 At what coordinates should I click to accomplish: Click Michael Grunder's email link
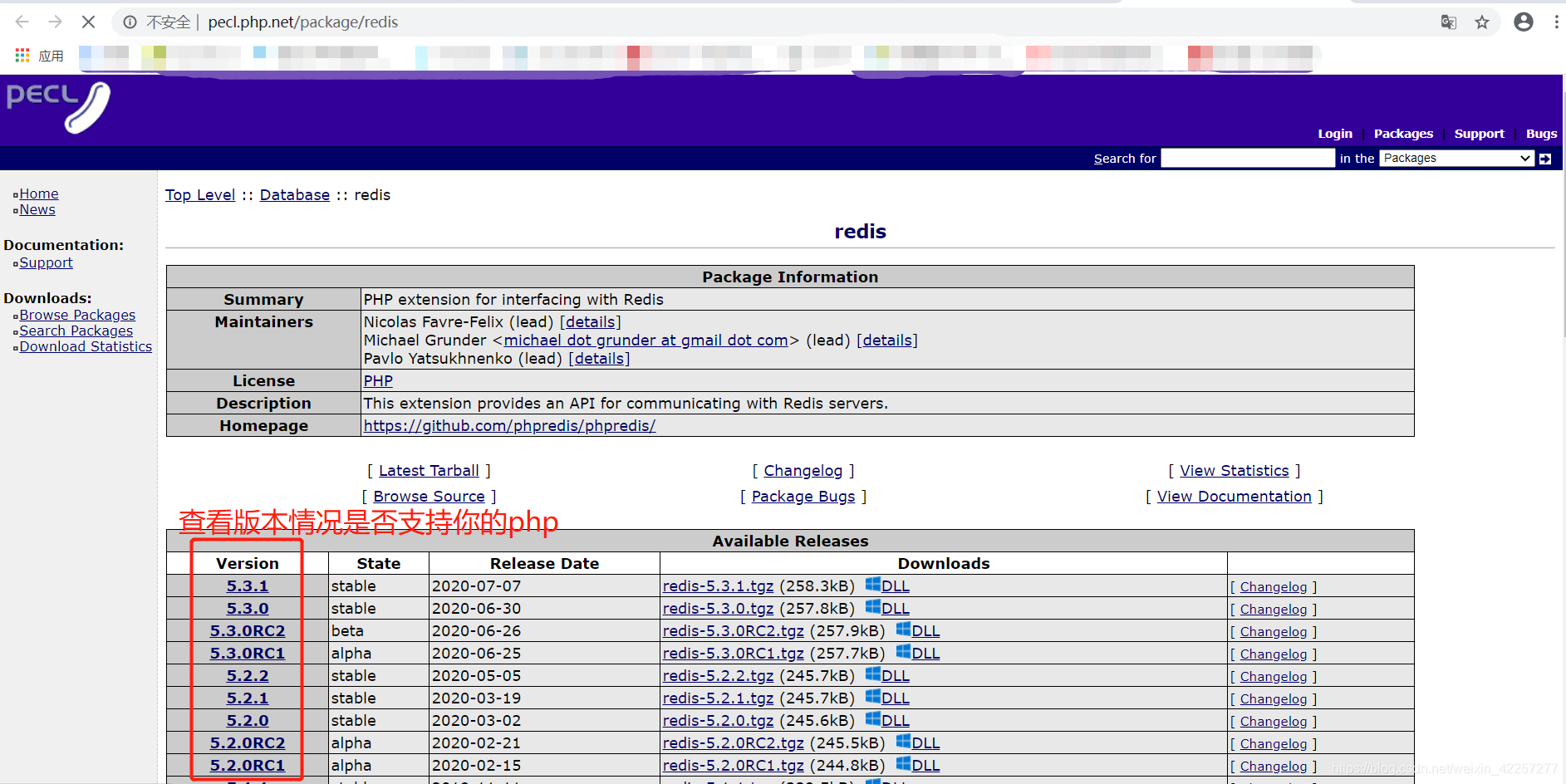[646, 340]
